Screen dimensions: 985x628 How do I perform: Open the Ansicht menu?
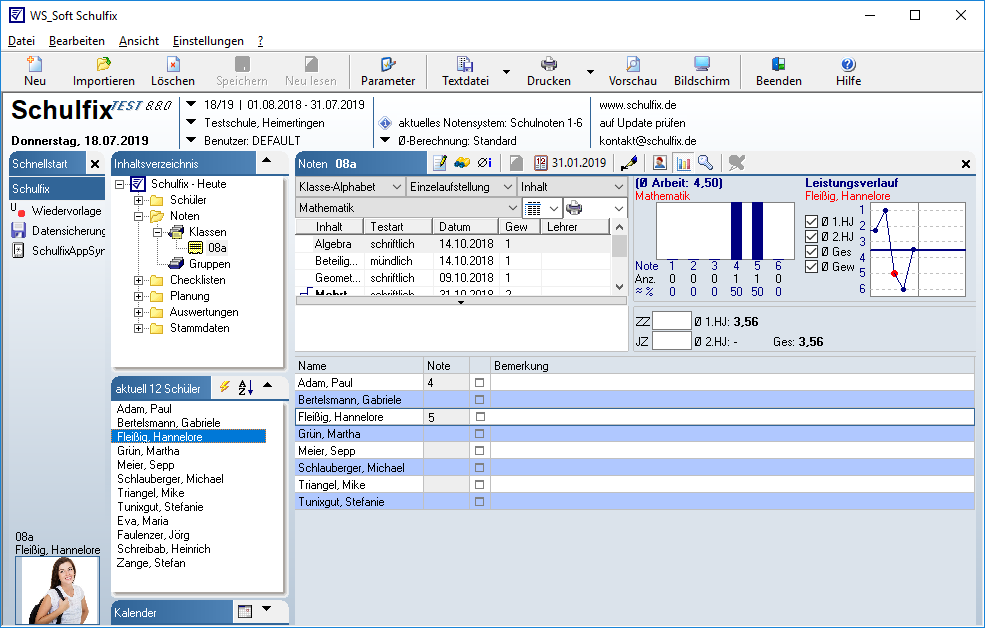click(139, 41)
